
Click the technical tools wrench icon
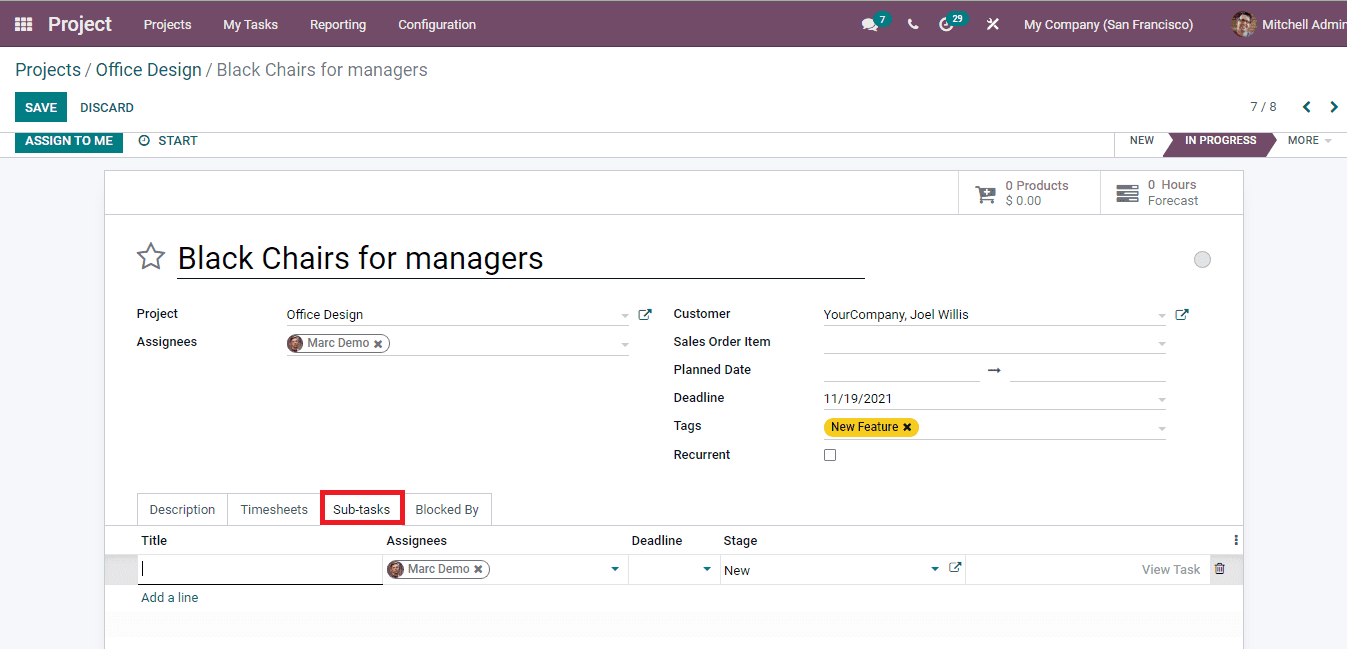pyautogui.click(x=991, y=23)
